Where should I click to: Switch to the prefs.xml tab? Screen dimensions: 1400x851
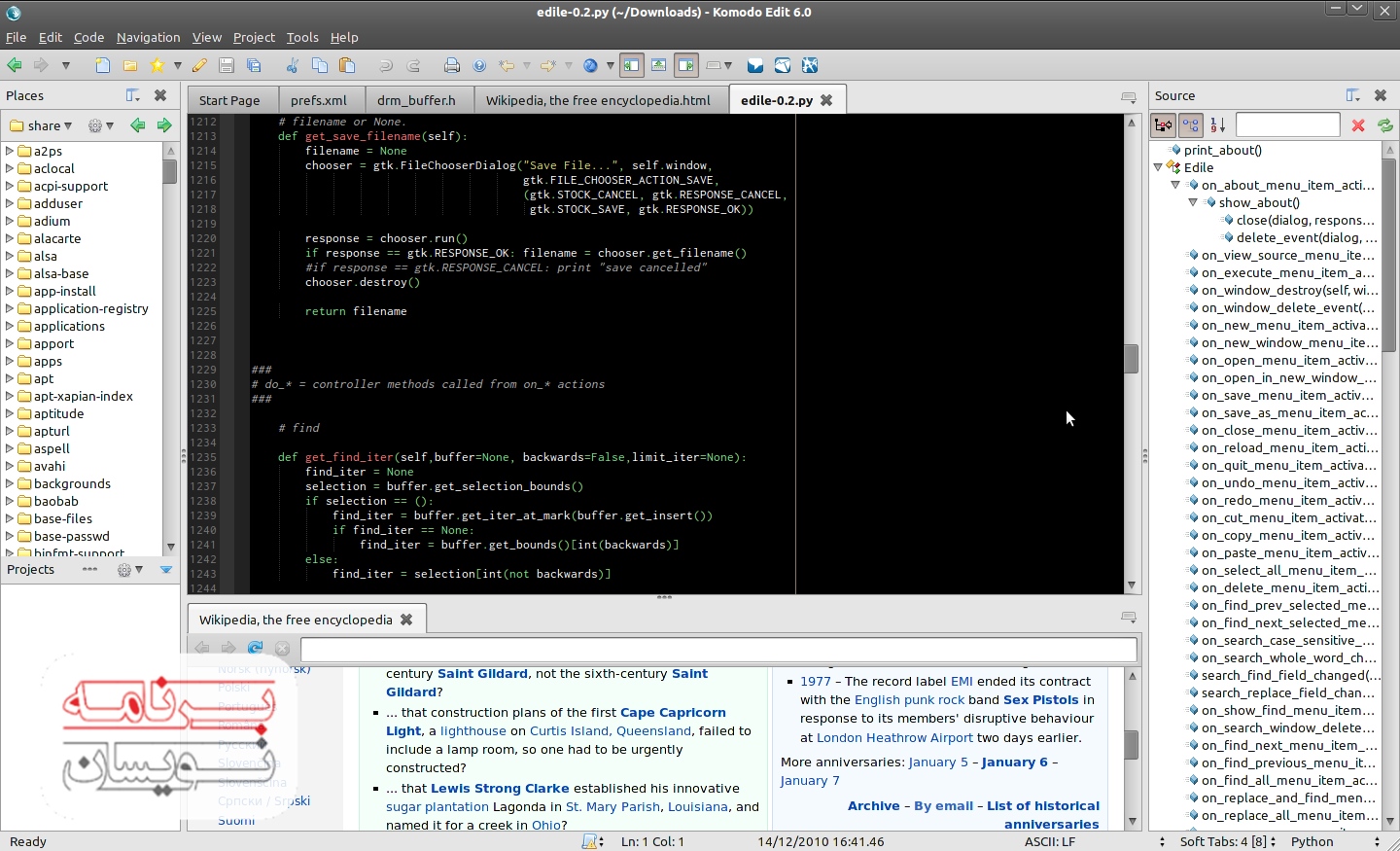319,100
